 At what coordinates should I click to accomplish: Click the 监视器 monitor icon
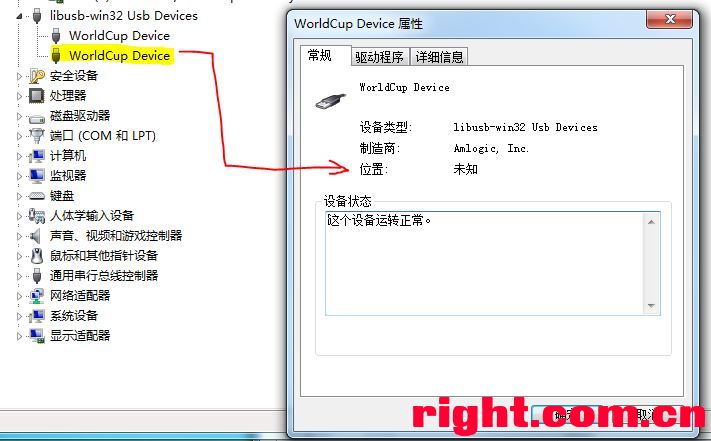37,175
